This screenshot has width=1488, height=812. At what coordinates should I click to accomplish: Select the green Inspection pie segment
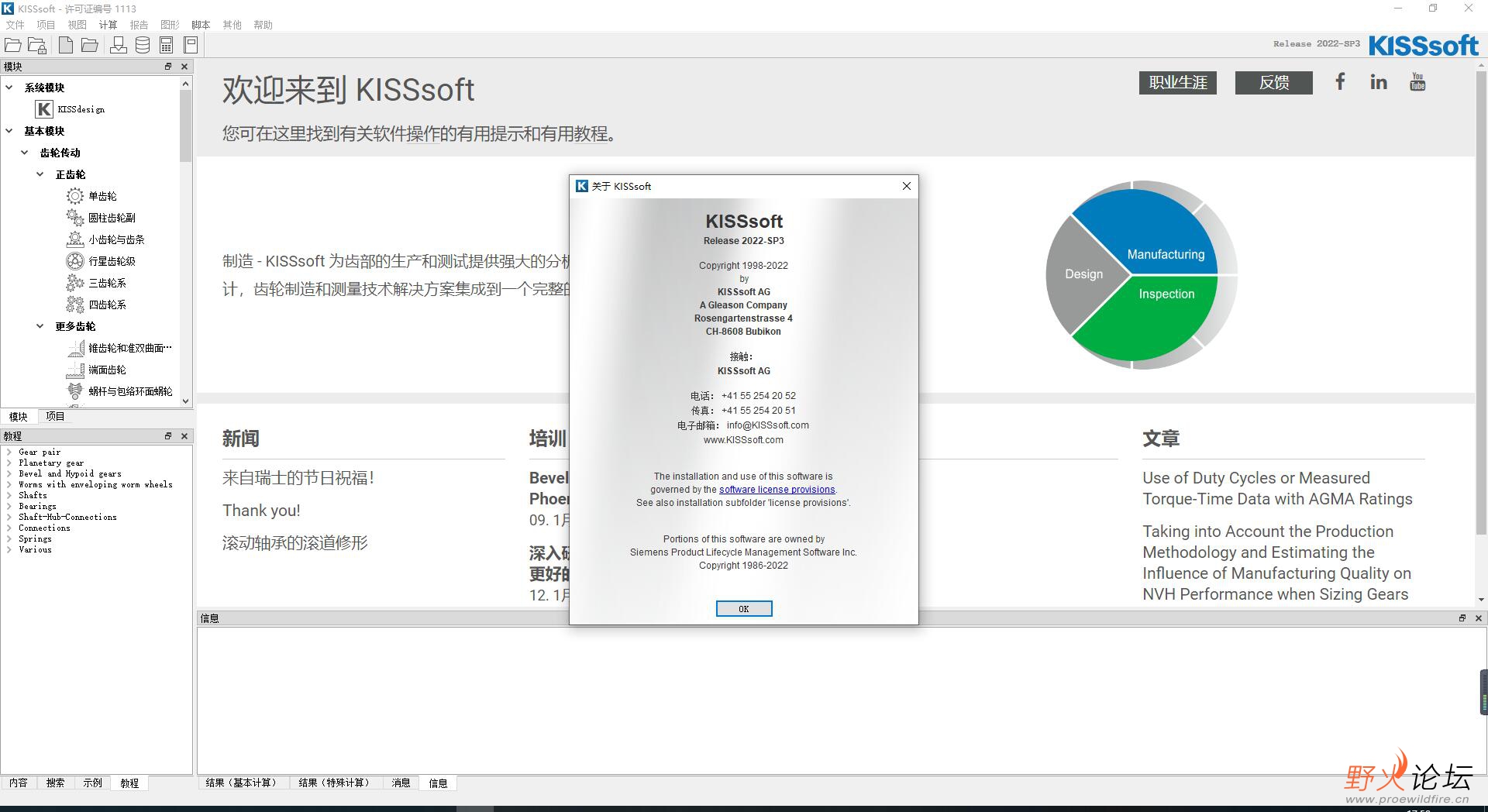tap(1151, 314)
